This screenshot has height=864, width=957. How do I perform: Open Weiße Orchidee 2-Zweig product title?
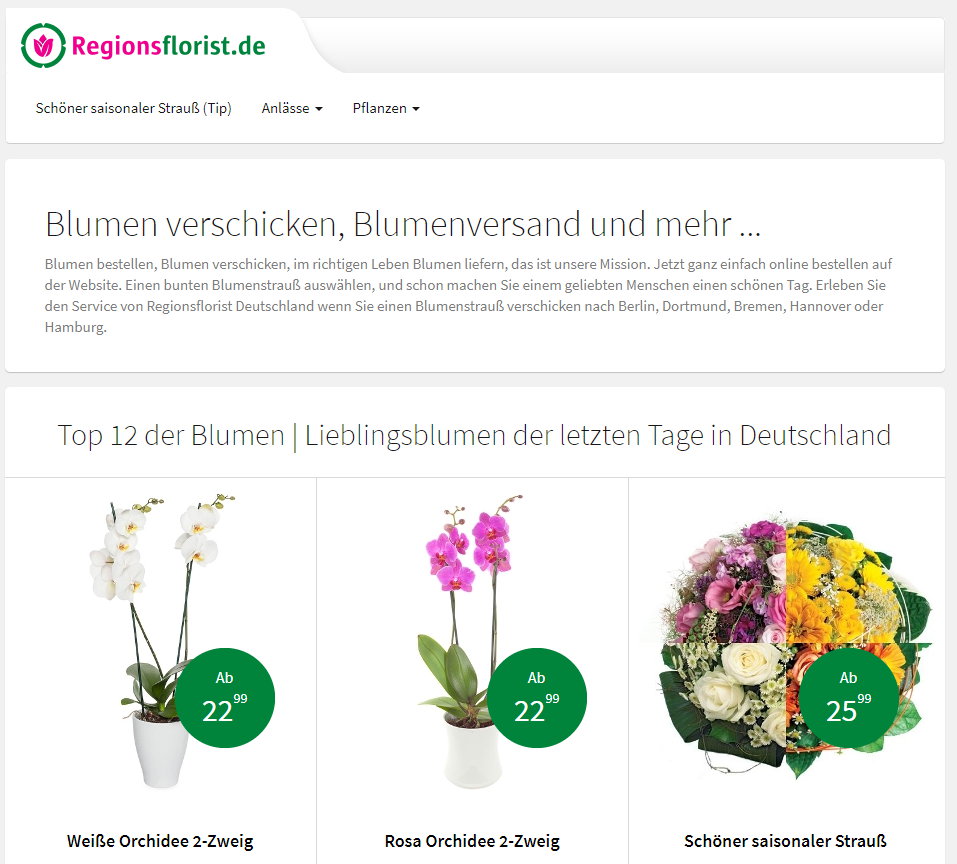coord(160,841)
